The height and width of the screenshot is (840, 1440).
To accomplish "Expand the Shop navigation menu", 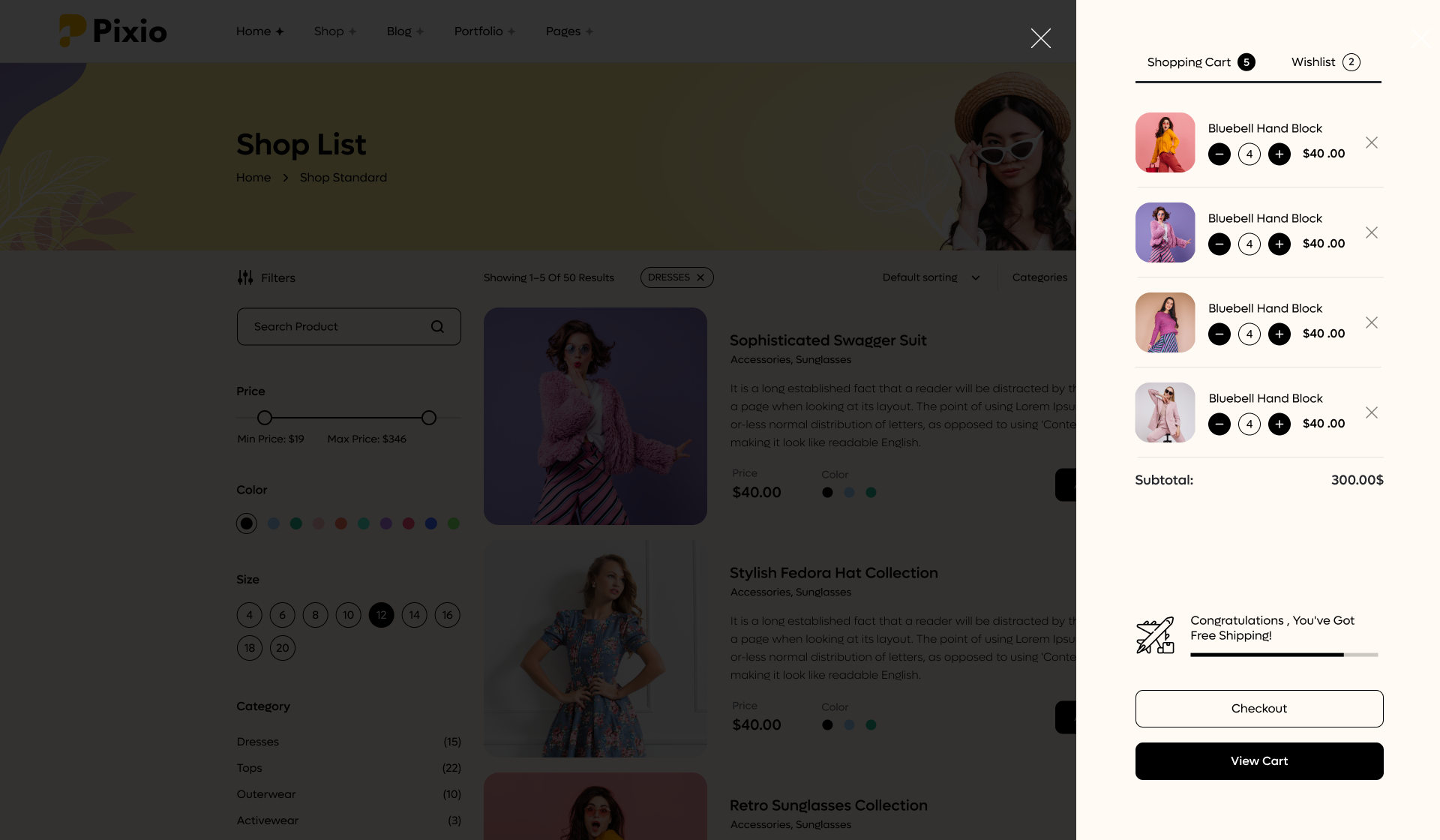I will [329, 31].
